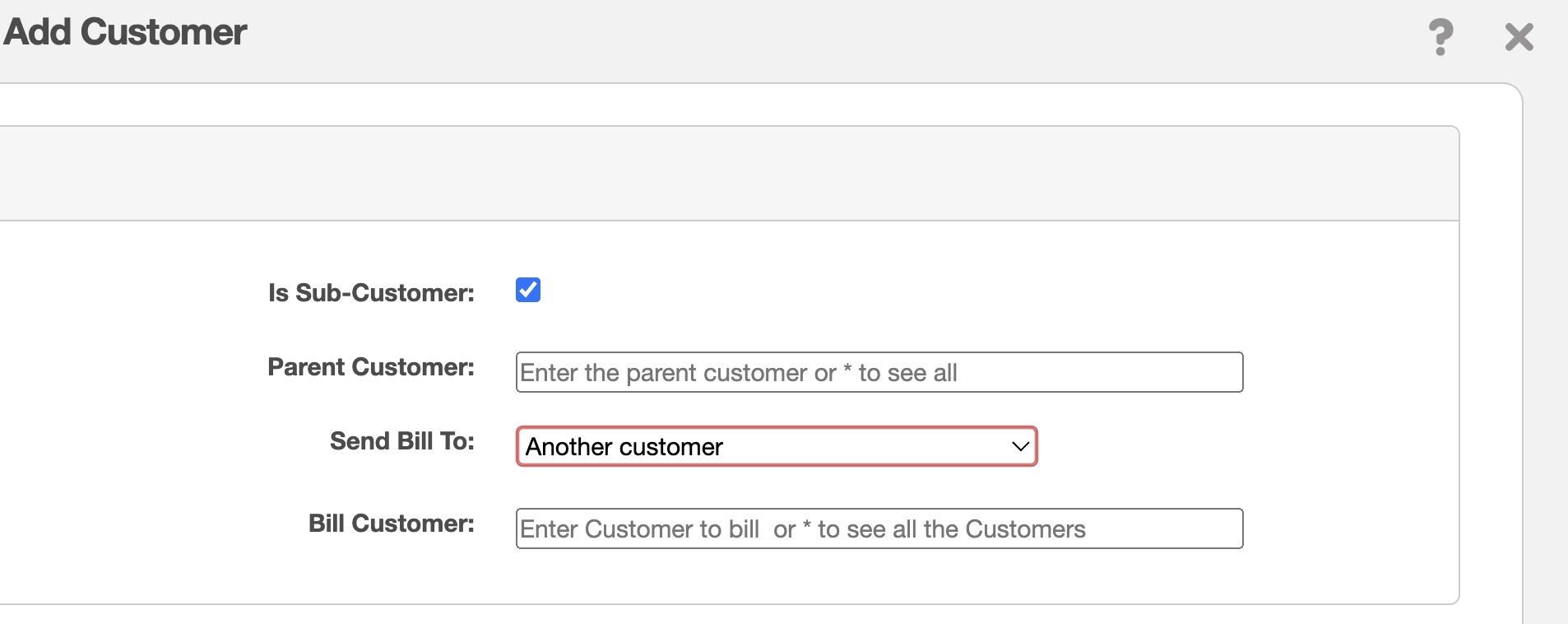
Task: Click the "Bill Customer:" label text
Action: (391, 524)
